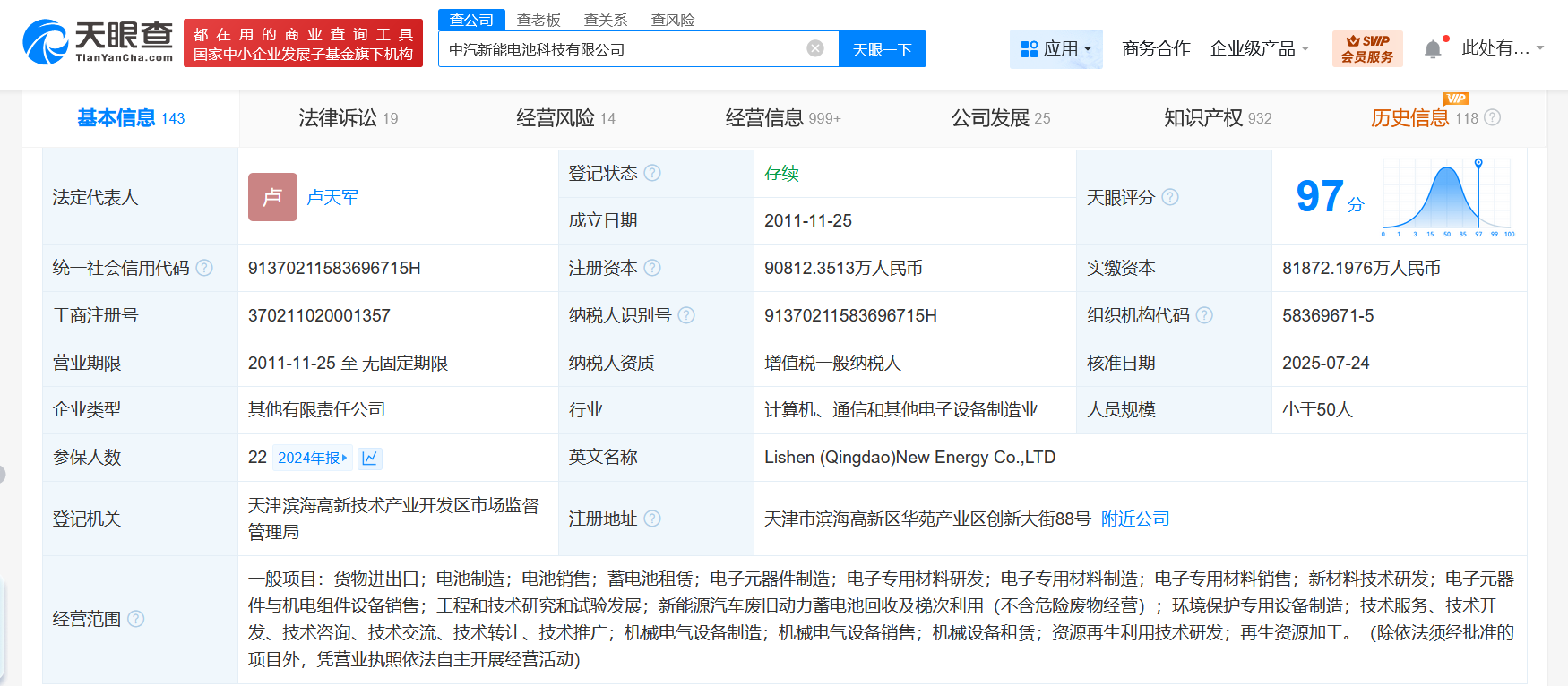Click help icon beside 统一社会信用代码
The image size is (1568, 686).
(204, 268)
